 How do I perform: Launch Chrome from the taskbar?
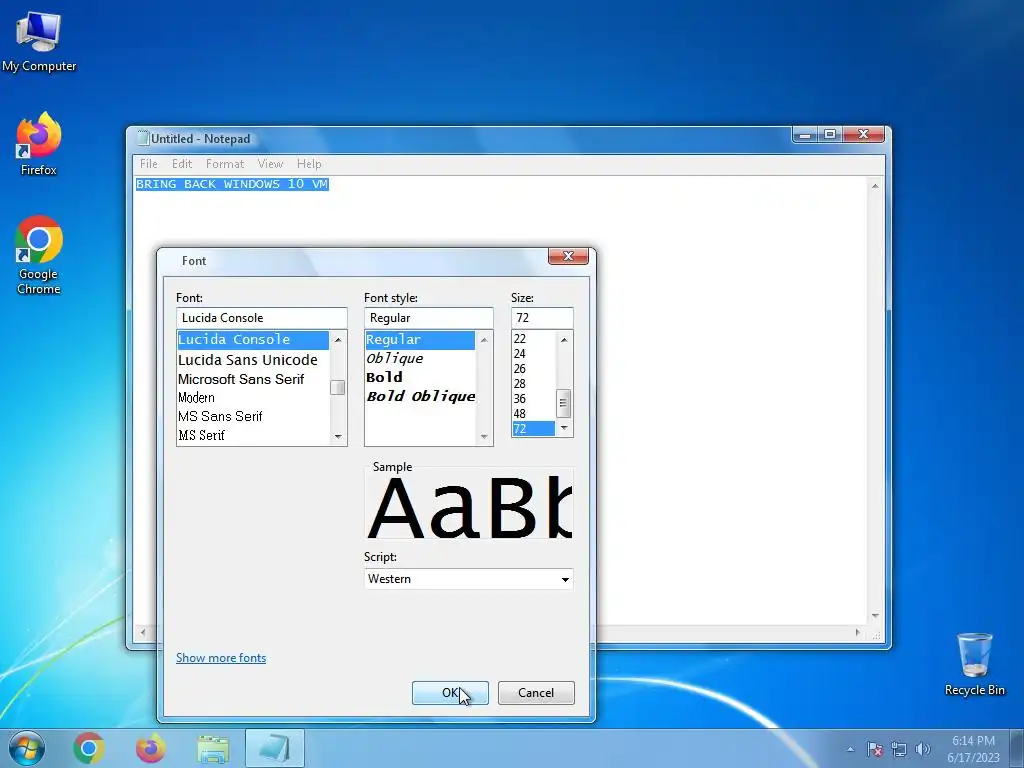[89, 748]
